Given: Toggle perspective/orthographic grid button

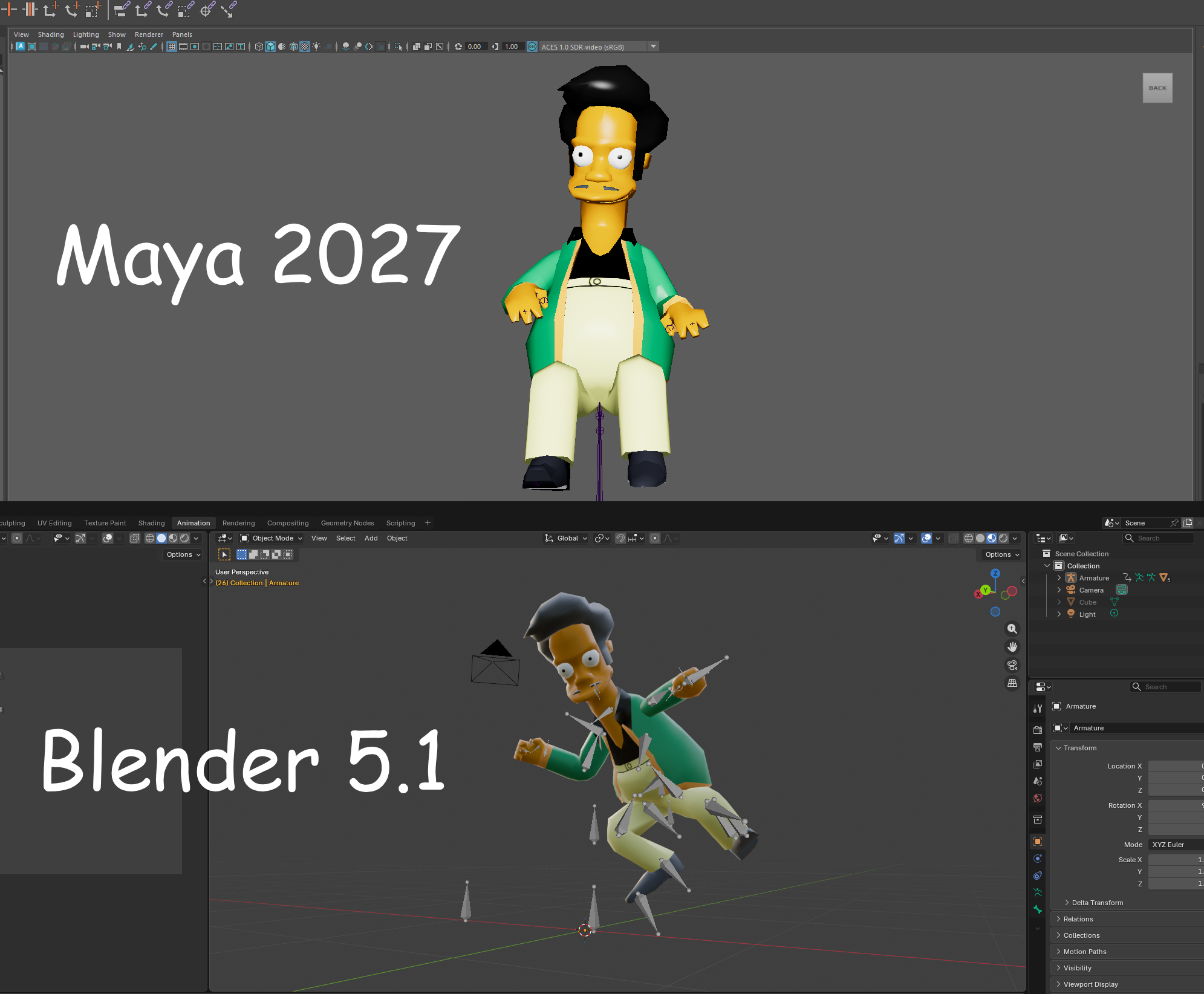Looking at the screenshot, I should coord(1012,683).
